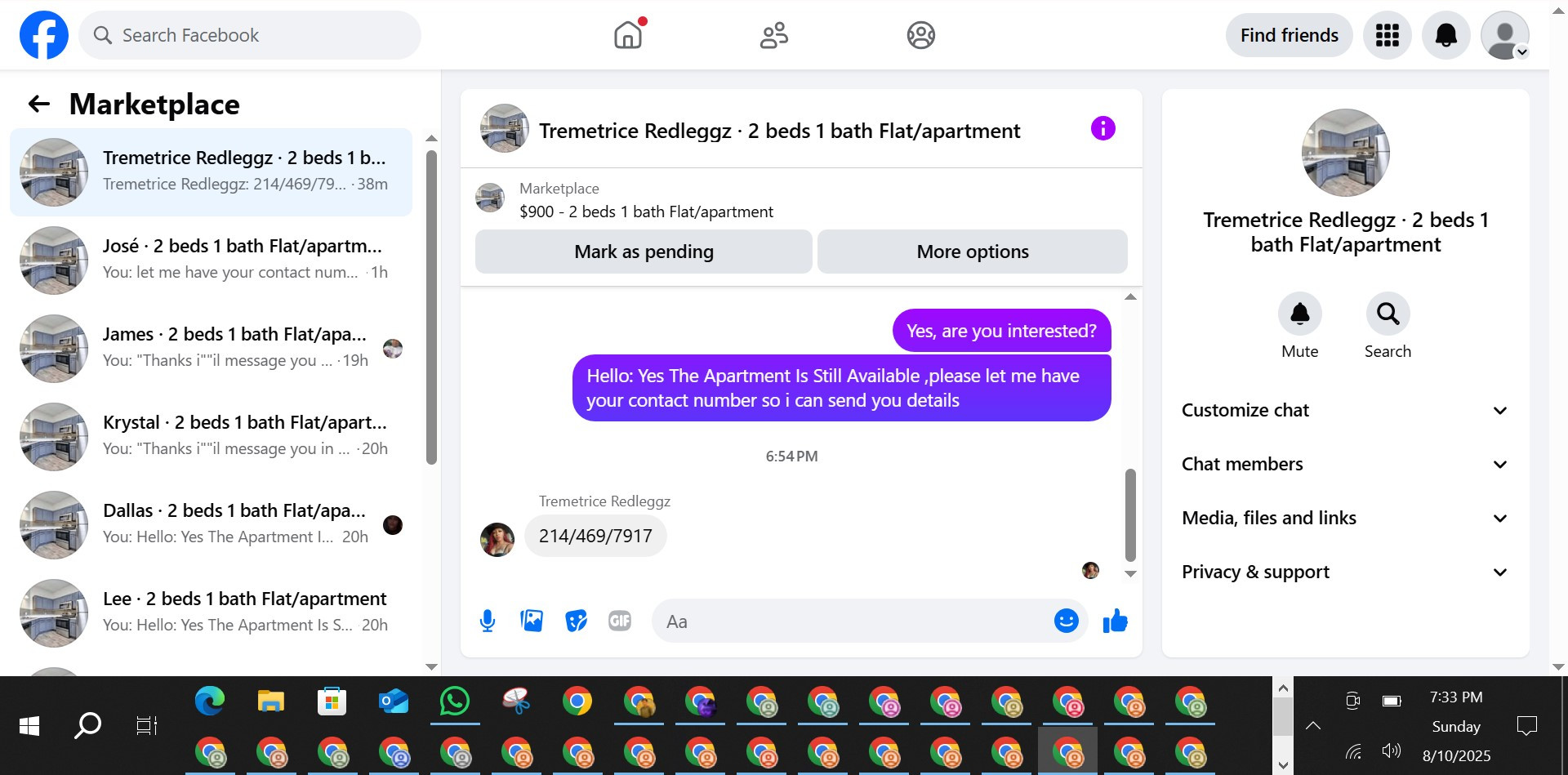This screenshot has width=1568, height=775.
Task: Mute this conversation with the bell icon
Action: coord(1299,314)
